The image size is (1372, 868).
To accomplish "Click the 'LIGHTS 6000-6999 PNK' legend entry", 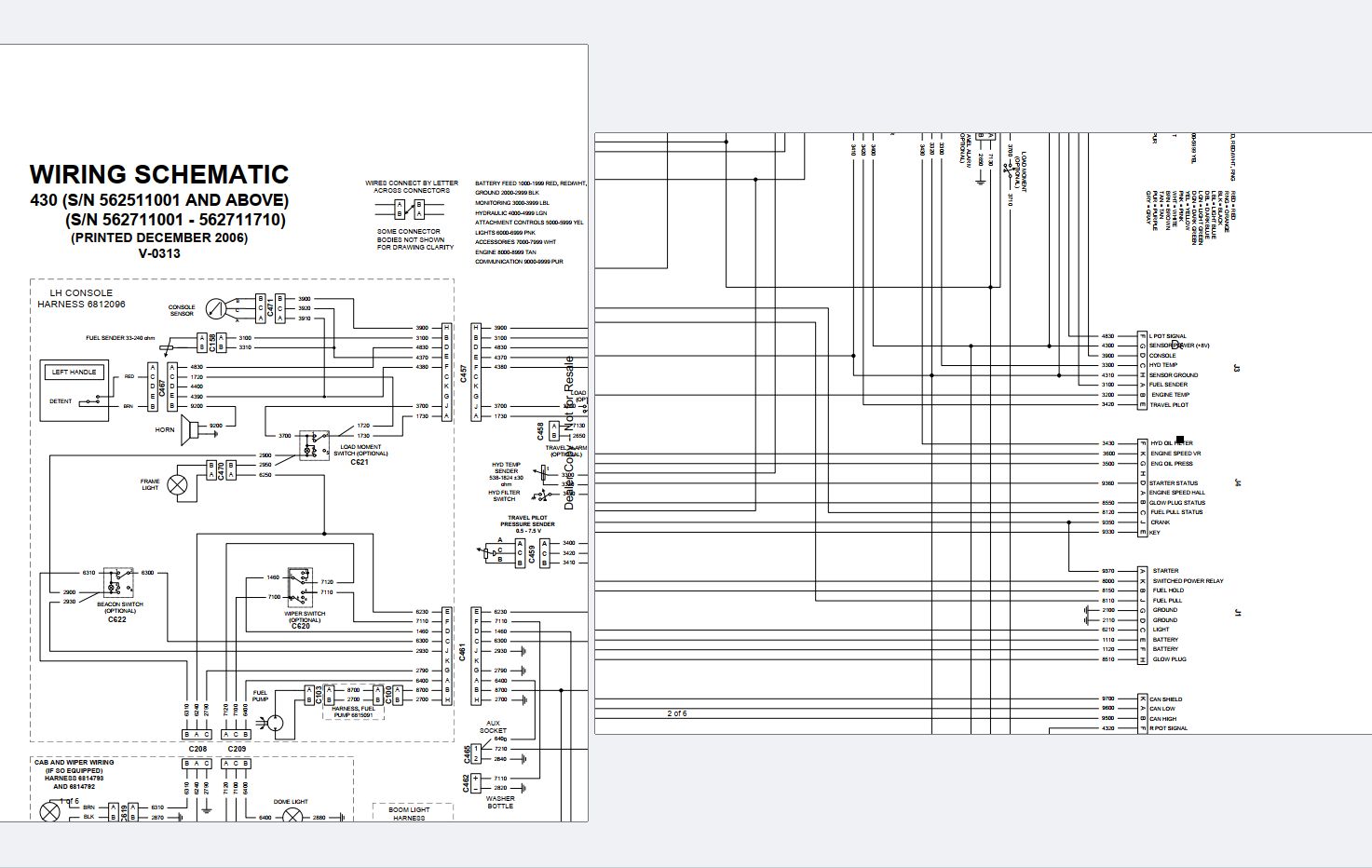I will pyautogui.click(x=505, y=233).
